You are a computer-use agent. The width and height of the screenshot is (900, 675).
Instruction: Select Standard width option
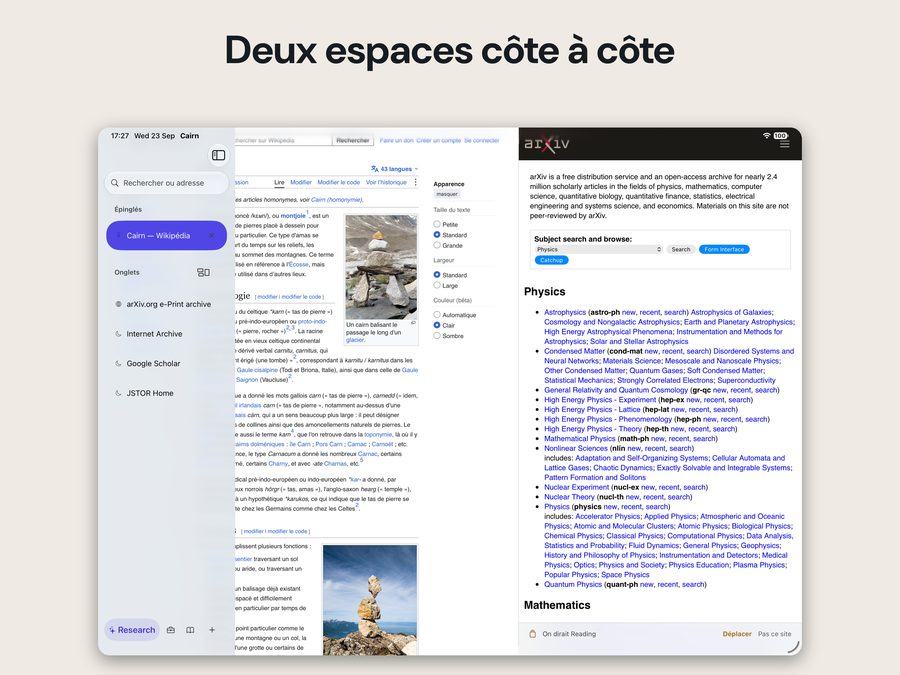[x=437, y=275]
